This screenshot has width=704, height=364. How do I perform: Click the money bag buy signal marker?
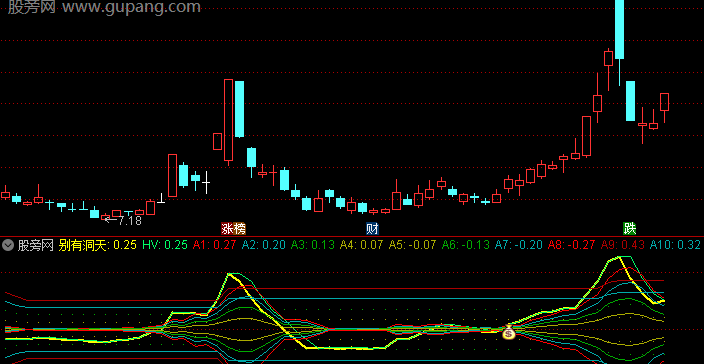(508, 333)
